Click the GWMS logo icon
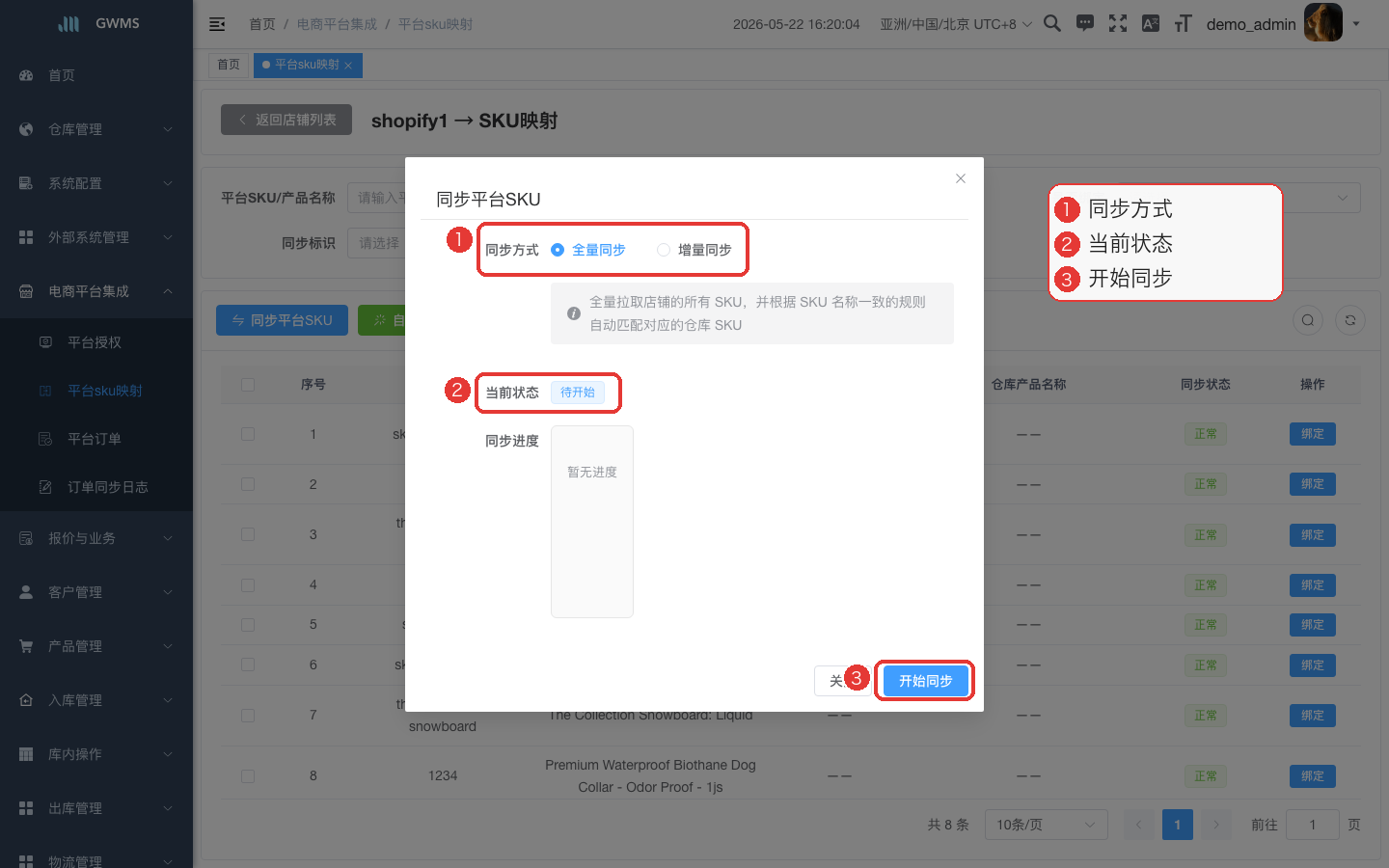 point(68,23)
